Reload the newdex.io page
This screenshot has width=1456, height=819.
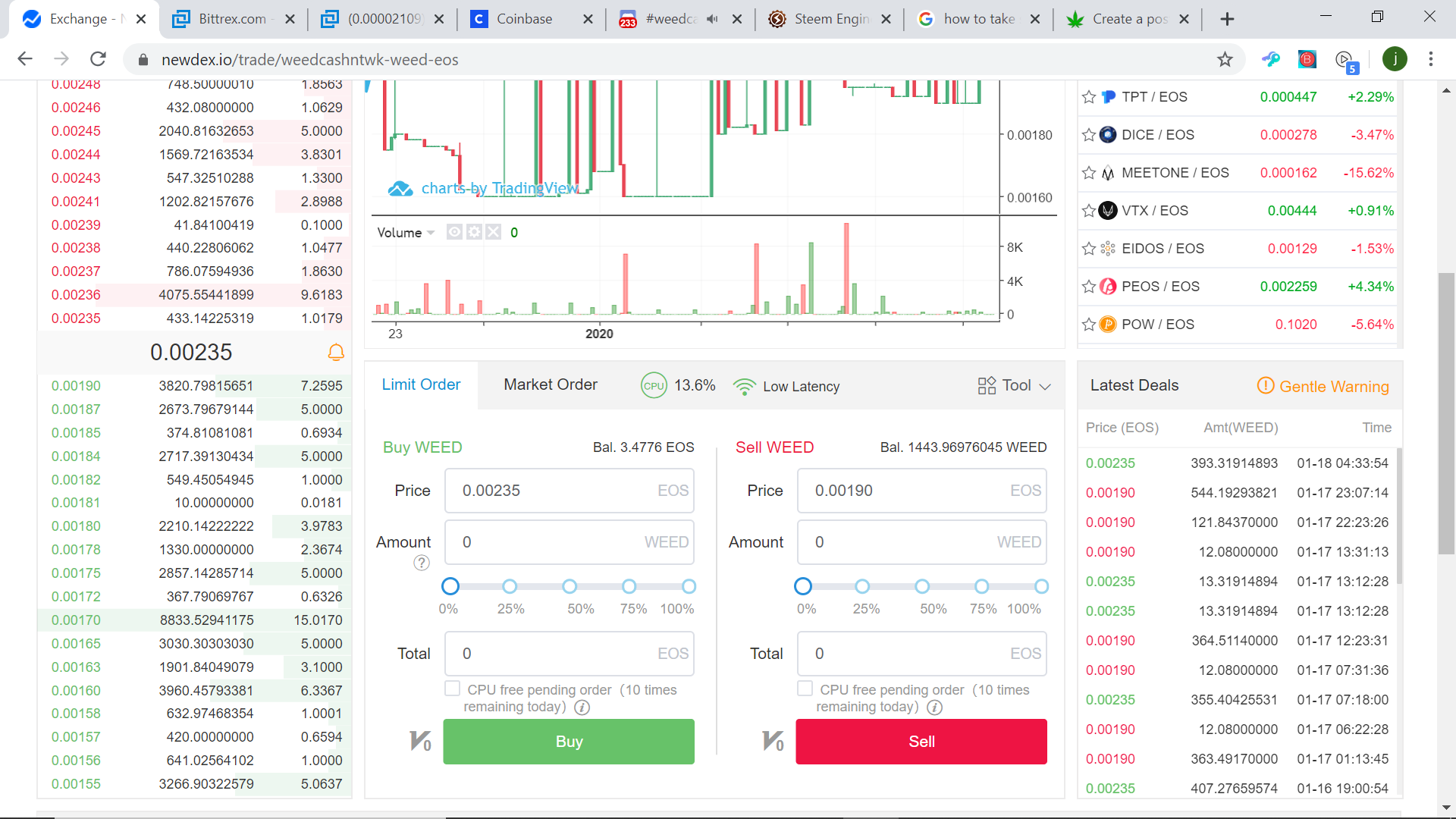tap(98, 59)
